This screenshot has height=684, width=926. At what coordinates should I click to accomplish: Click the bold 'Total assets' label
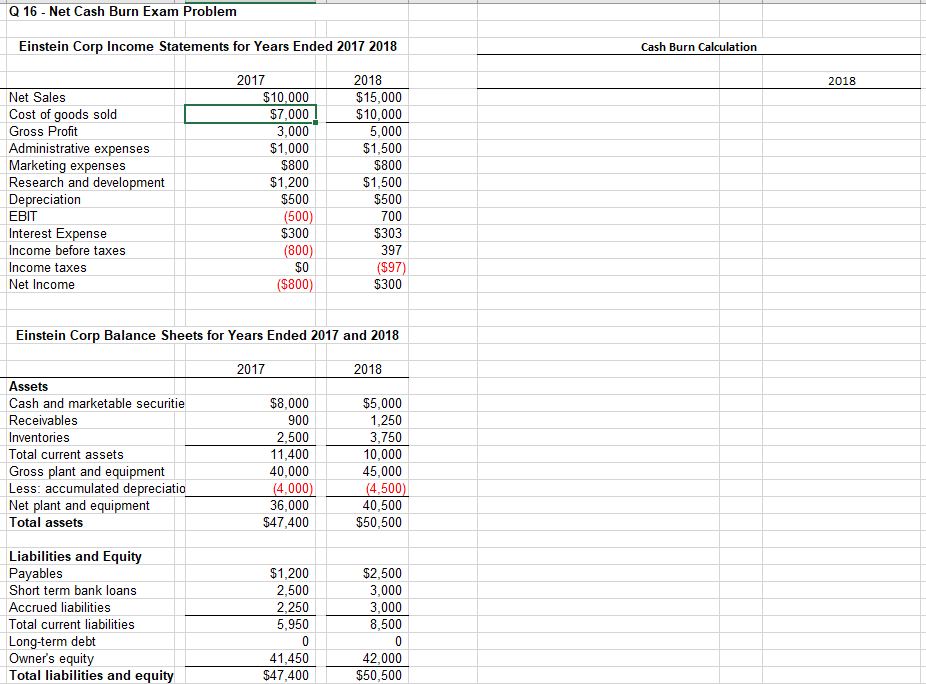[x=46, y=523]
